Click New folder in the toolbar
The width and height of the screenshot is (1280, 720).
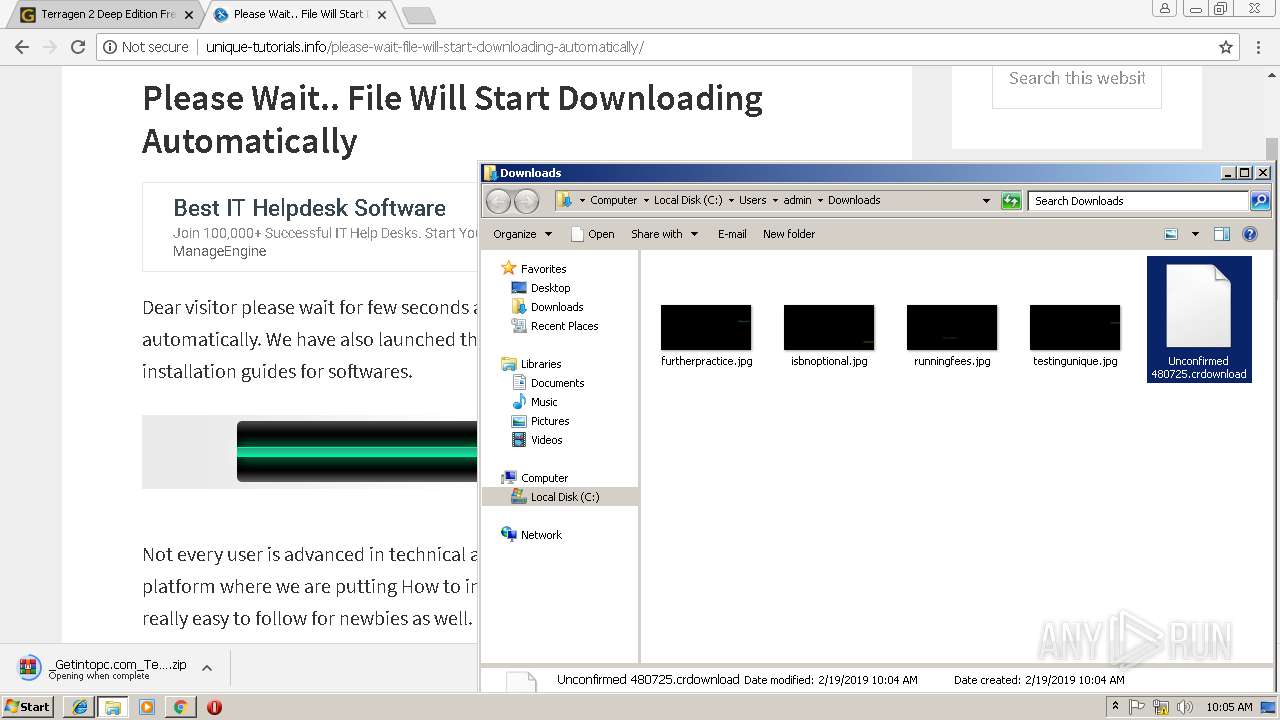pyautogui.click(x=789, y=234)
